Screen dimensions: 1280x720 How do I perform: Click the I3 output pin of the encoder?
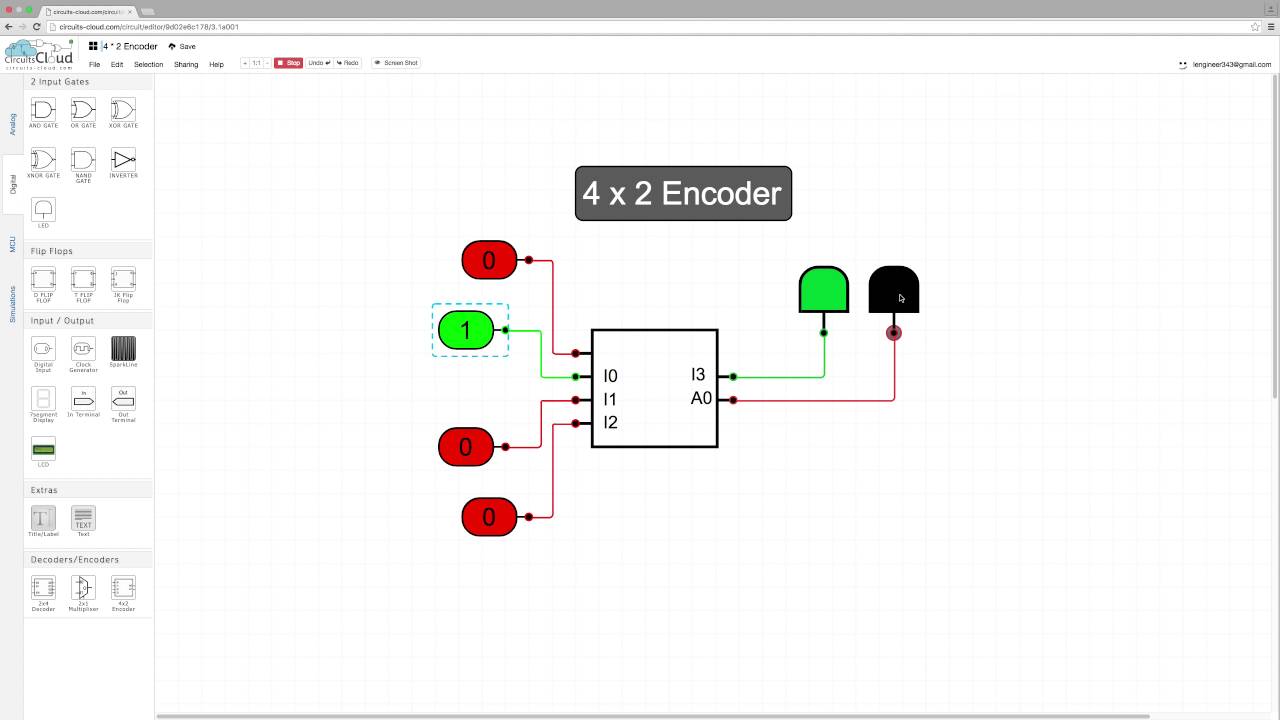click(733, 377)
